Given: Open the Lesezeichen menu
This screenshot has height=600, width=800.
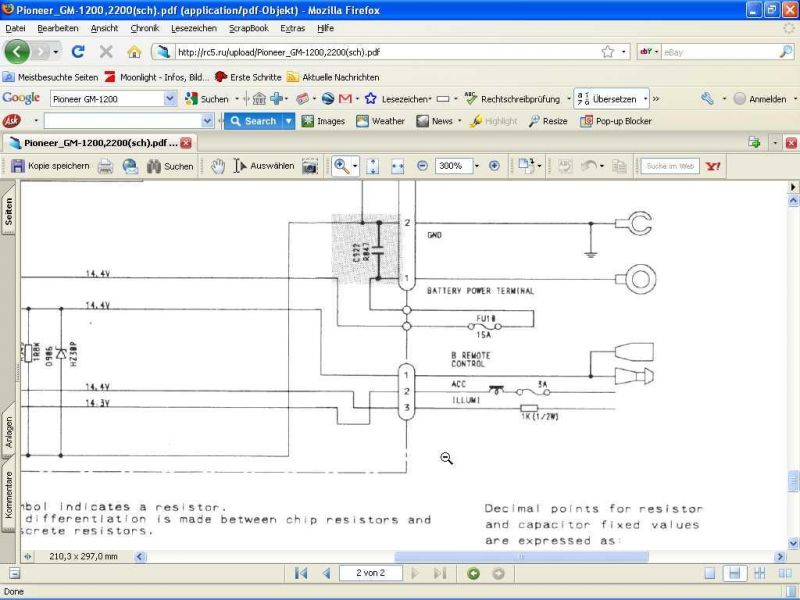Looking at the screenshot, I should [194, 28].
